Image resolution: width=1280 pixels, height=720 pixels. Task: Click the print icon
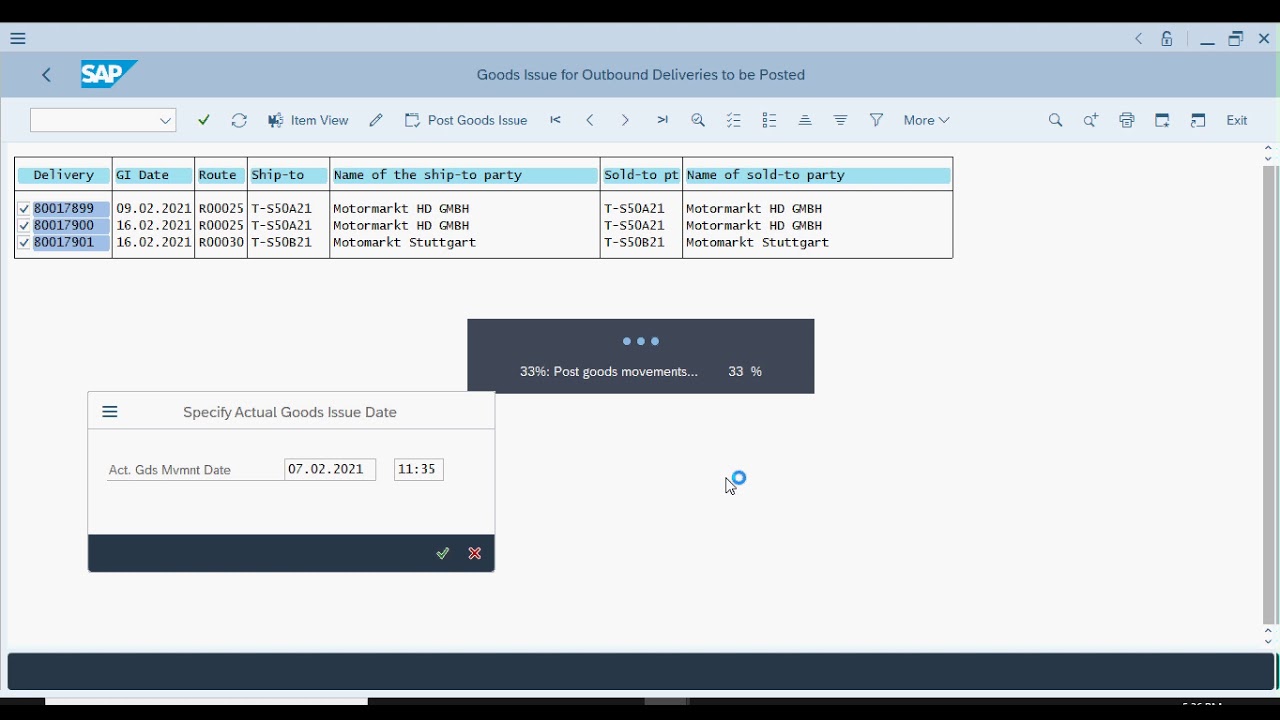(1127, 120)
